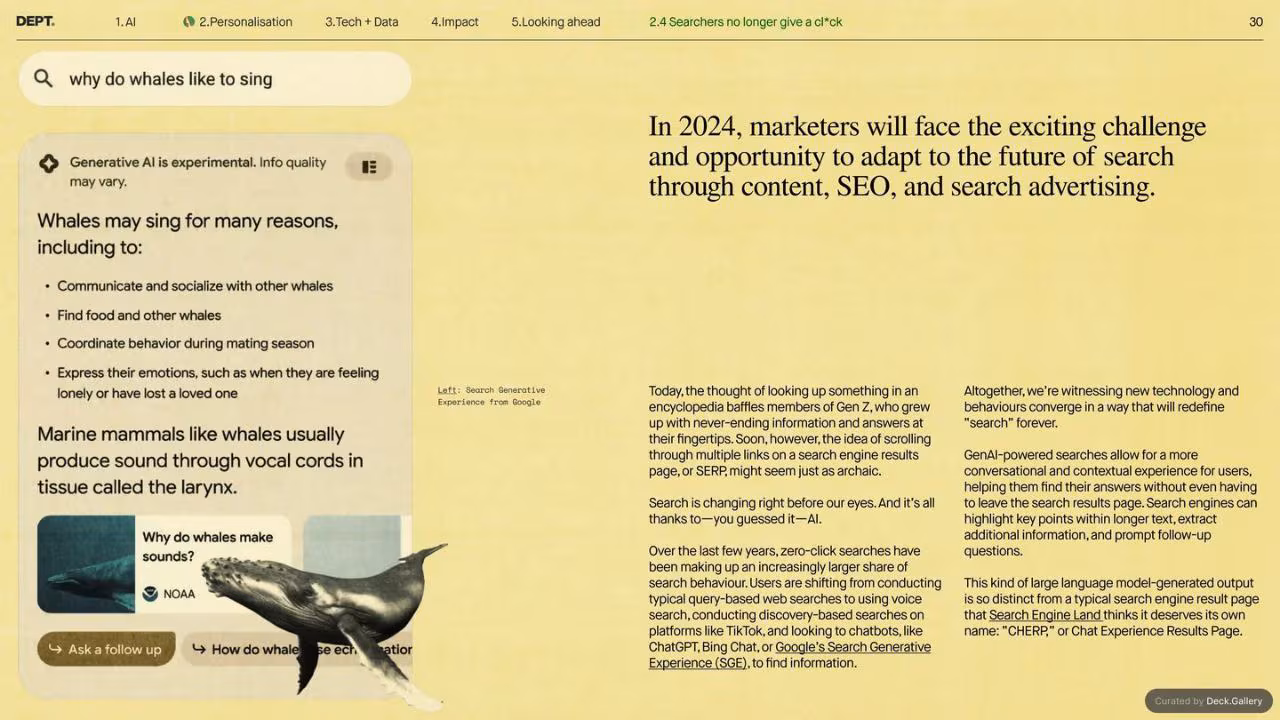Click the search box with whales query
This screenshot has height=720, width=1280.
[215, 79]
